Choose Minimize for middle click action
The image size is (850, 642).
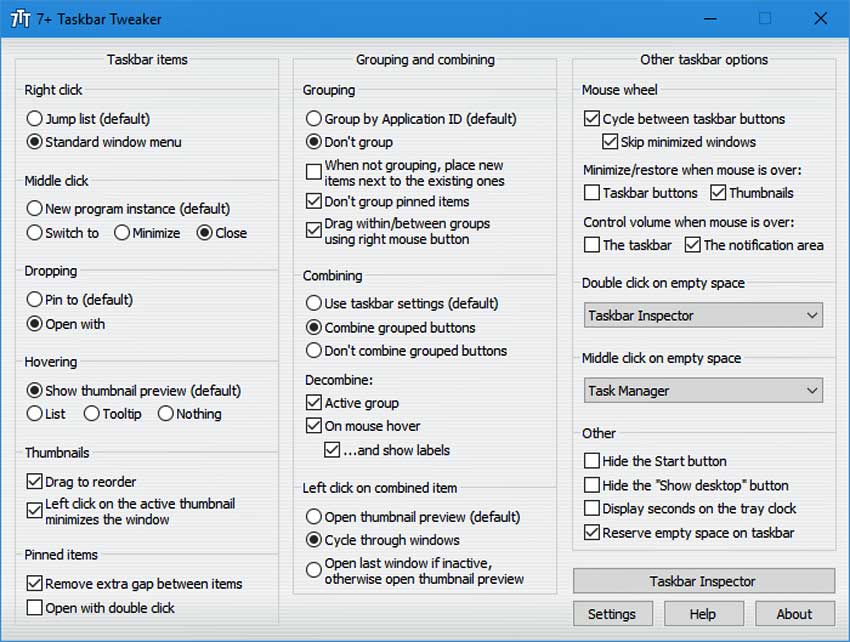tap(122, 234)
